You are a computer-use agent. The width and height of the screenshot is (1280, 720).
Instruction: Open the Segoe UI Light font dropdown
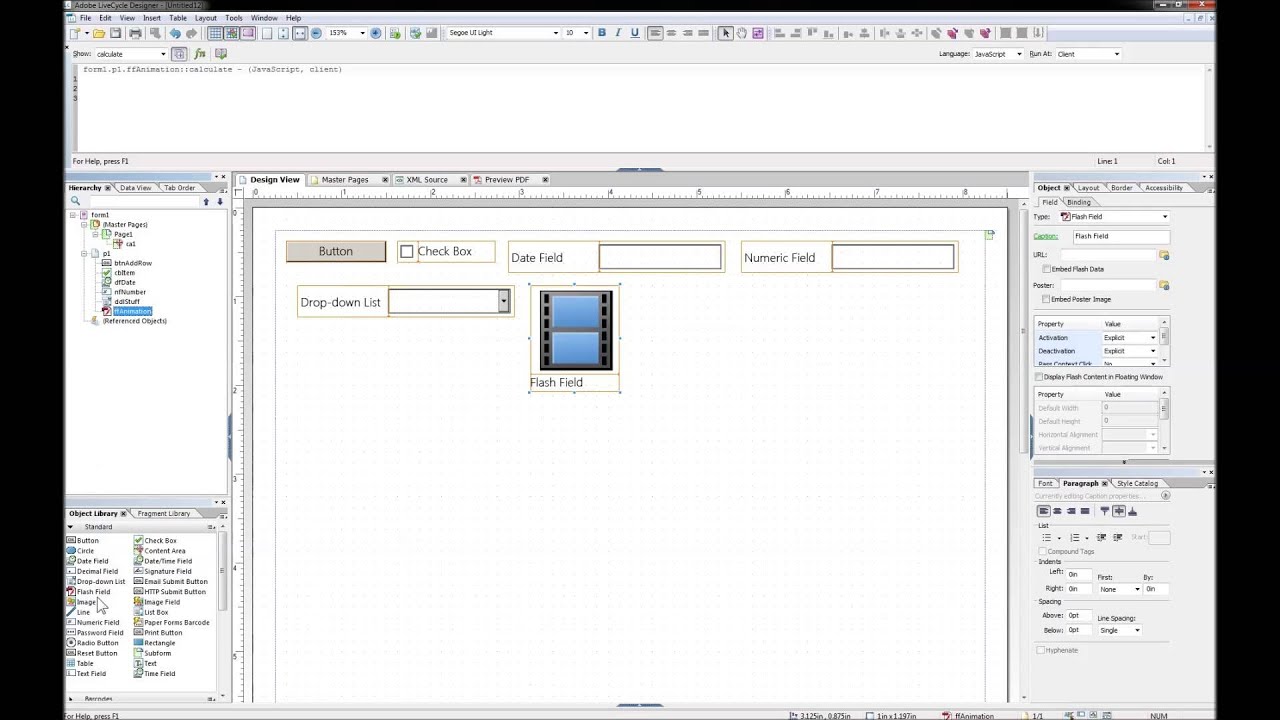click(x=556, y=33)
